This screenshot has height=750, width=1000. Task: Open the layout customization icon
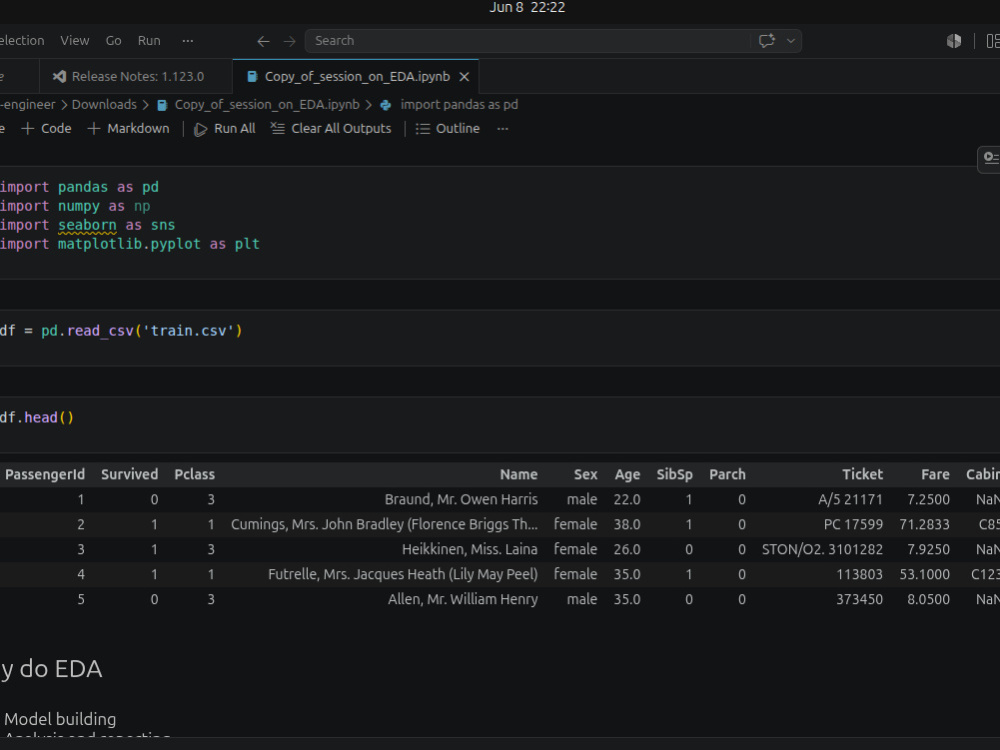click(x=992, y=41)
